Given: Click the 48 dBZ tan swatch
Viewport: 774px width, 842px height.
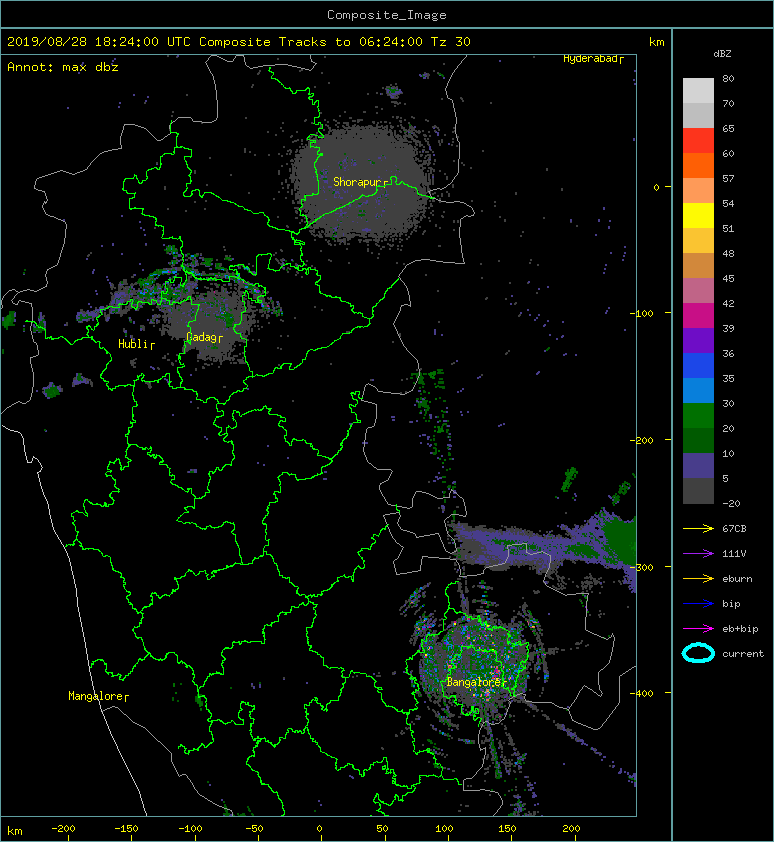Looking at the screenshot, I should coord(698,265).
